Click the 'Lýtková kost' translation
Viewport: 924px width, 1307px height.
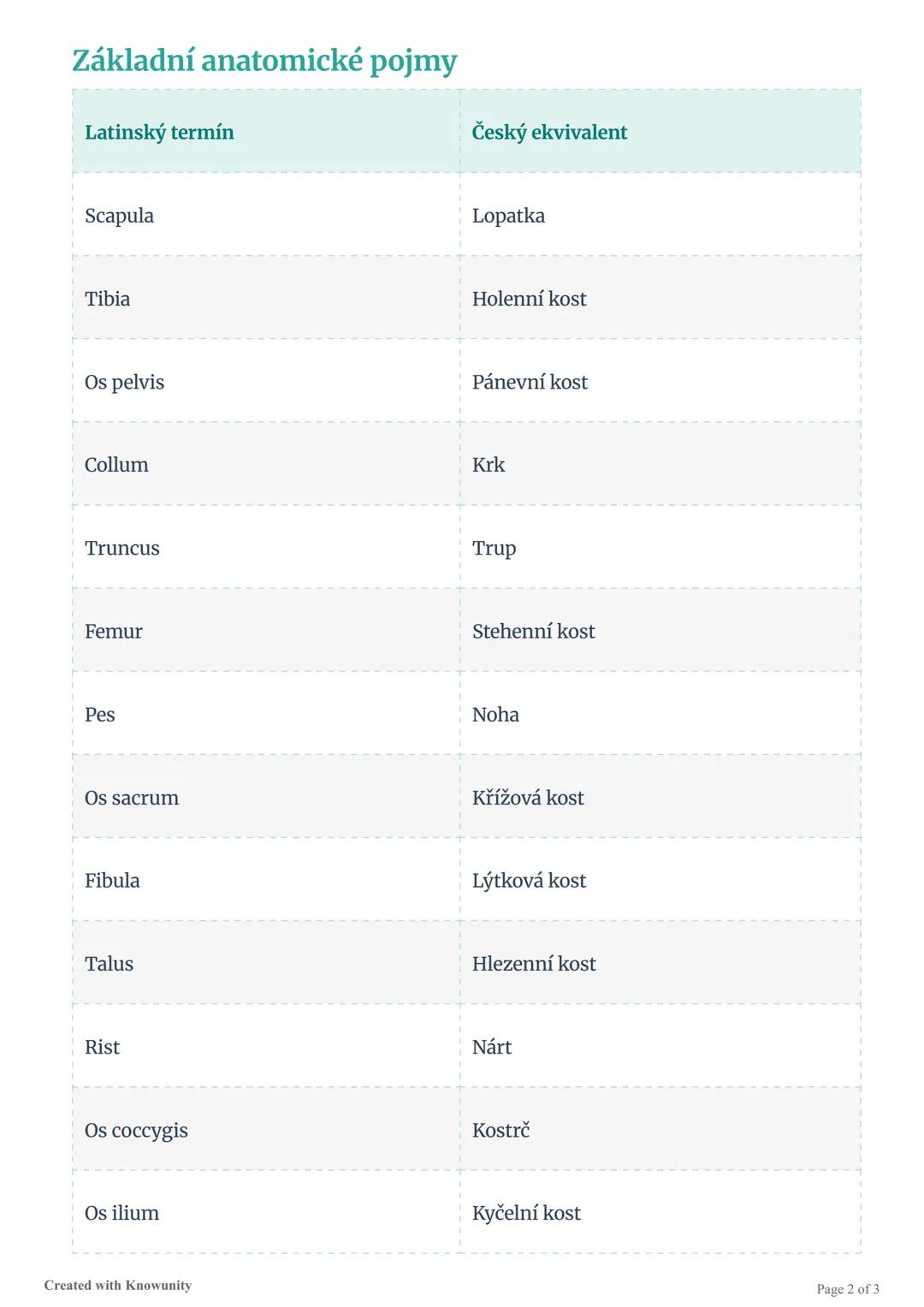(x=529, y=881)
